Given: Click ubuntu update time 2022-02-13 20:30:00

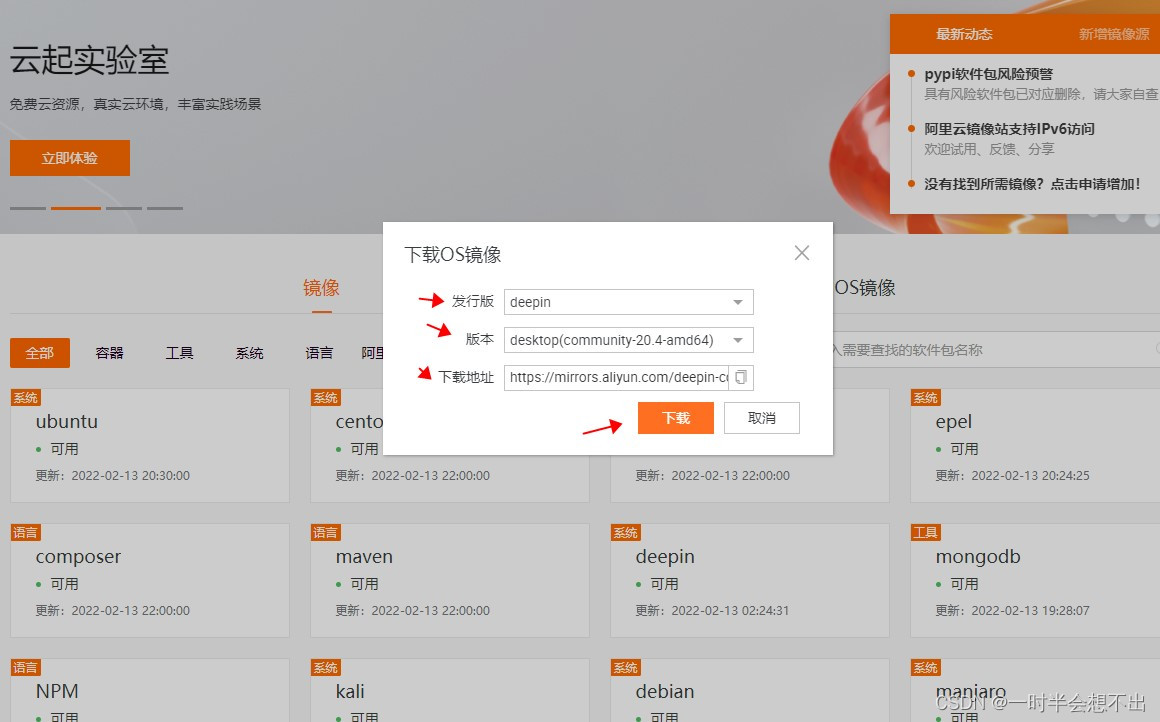Looking at the screenshot, I should point(130,476).
